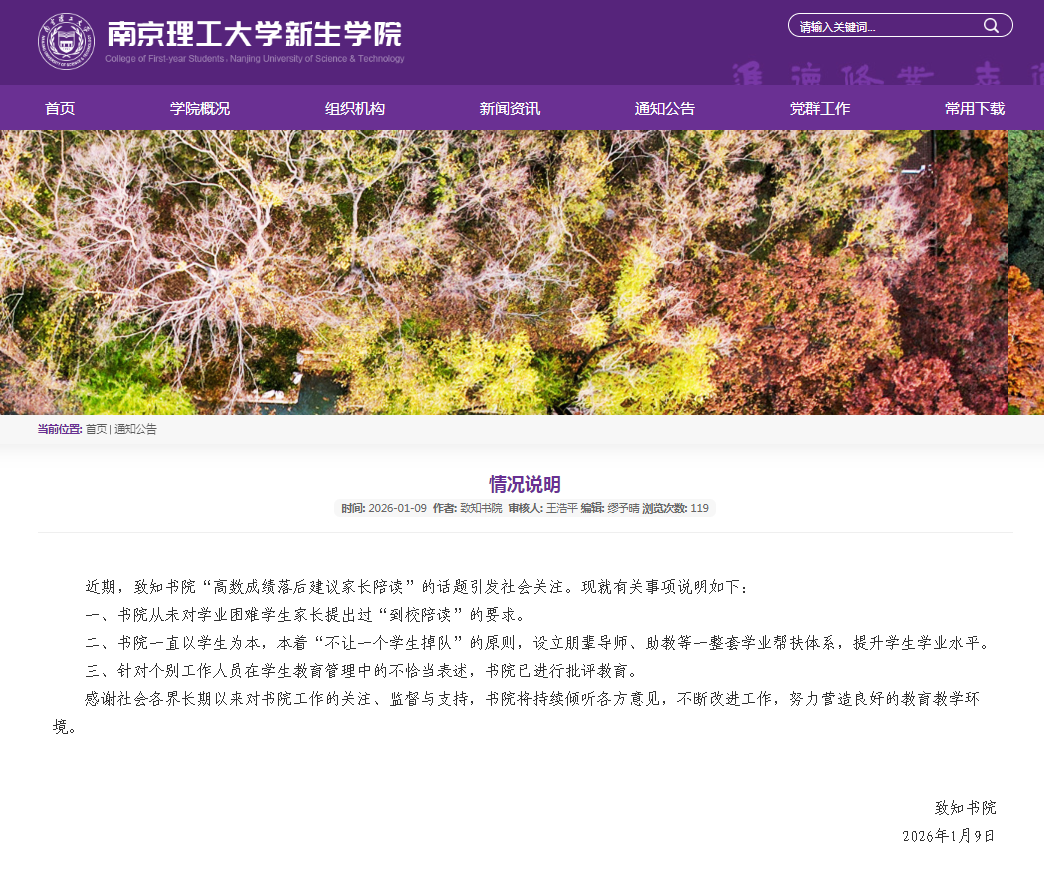The width and height of the screenshot is (1044, 876).
Task: Open the 新闻资讯 navigation menu
Action: pos(510,107)
